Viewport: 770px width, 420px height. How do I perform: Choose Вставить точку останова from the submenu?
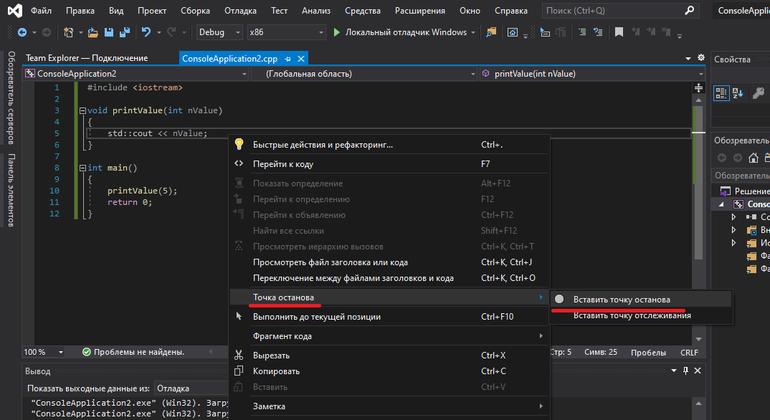641,299
